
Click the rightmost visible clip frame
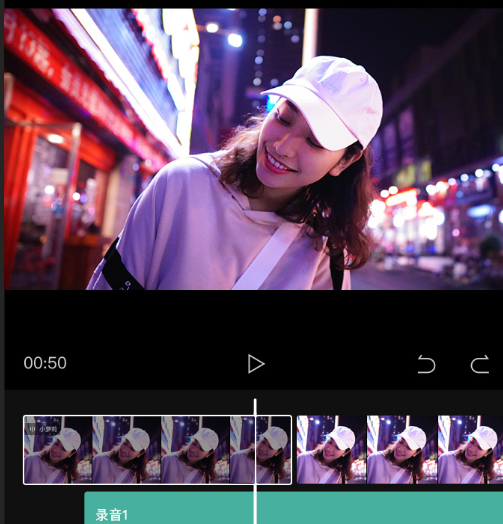point(470,450)
